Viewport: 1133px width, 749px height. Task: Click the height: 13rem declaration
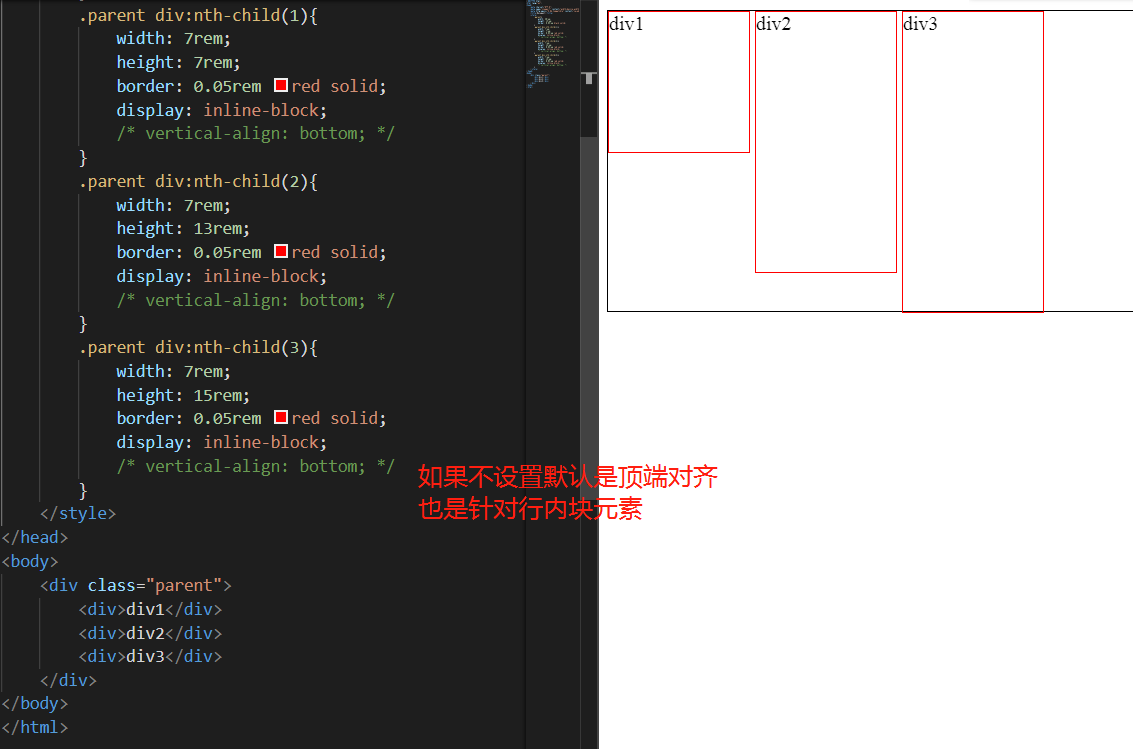pyautogui.click(x=182, y=228)
